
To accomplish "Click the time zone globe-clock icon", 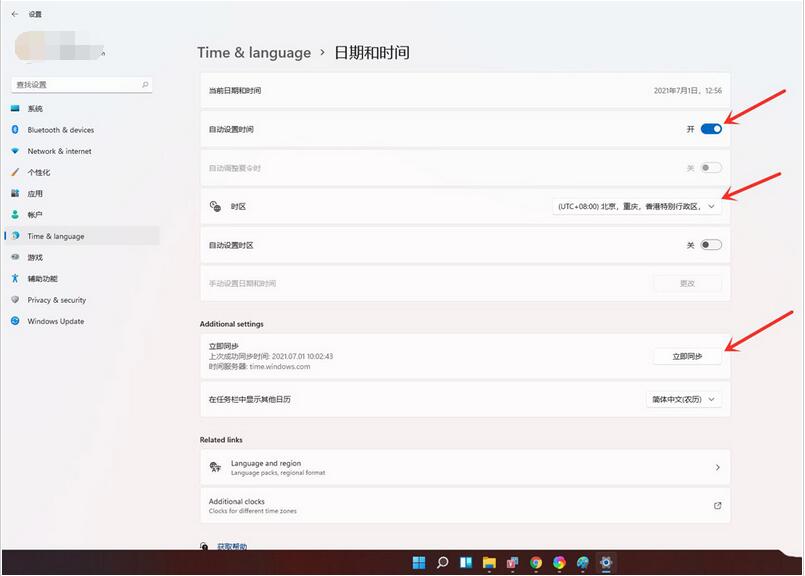I will 215,206.
